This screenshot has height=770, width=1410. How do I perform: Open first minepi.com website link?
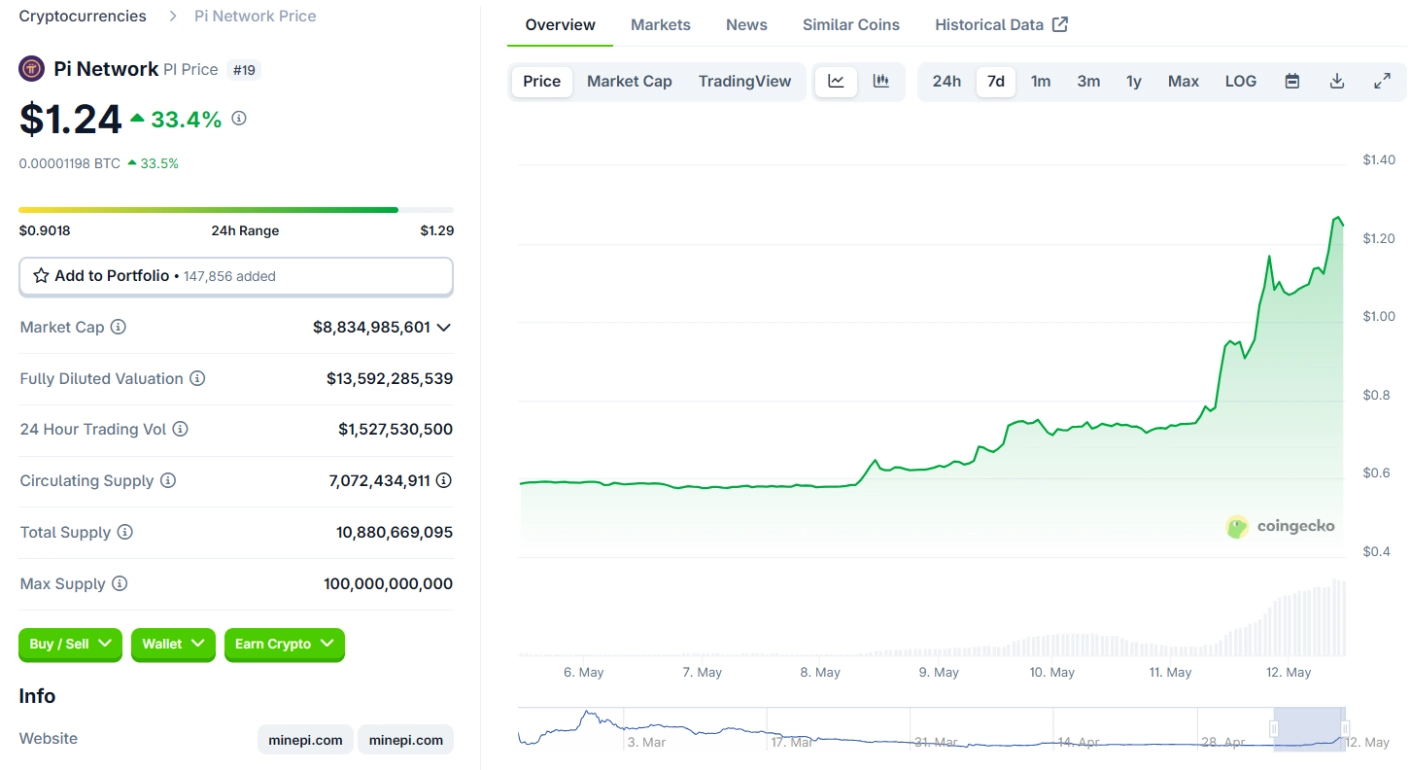(305, 740)
